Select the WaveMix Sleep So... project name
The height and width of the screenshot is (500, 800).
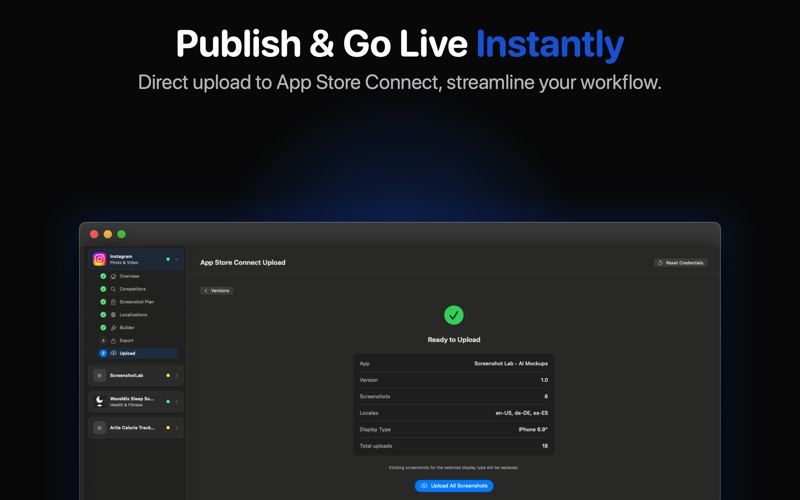pos(132,398)
